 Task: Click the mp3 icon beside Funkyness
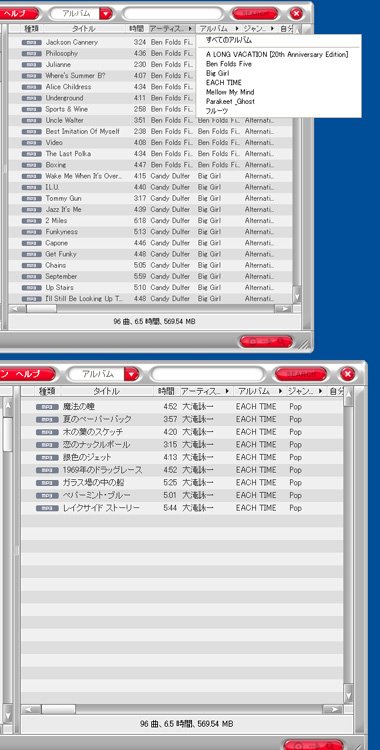32,232
